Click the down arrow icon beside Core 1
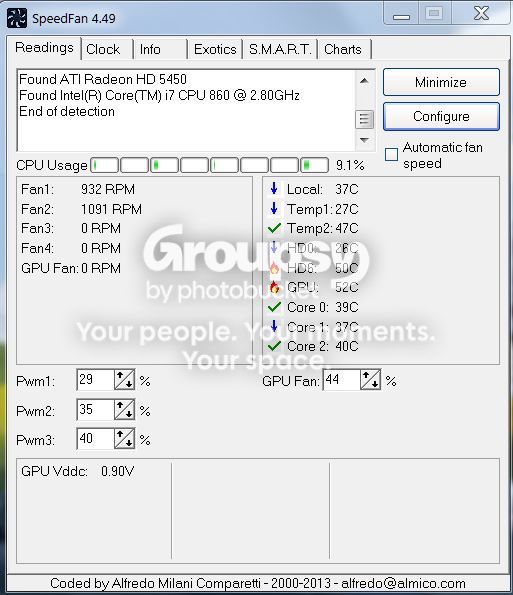Screen dimensions: 513x595 tap(274, 326)
